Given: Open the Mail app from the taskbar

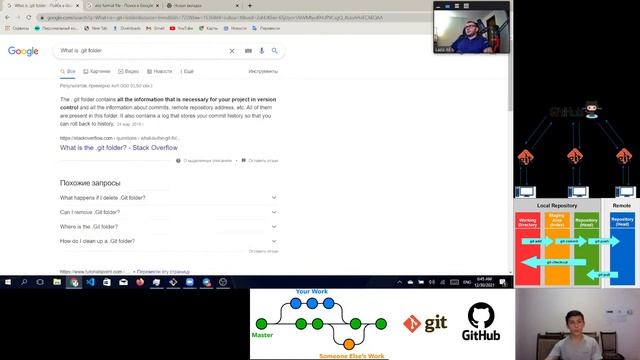Looking at the screenshot, I should click(123, 282).
